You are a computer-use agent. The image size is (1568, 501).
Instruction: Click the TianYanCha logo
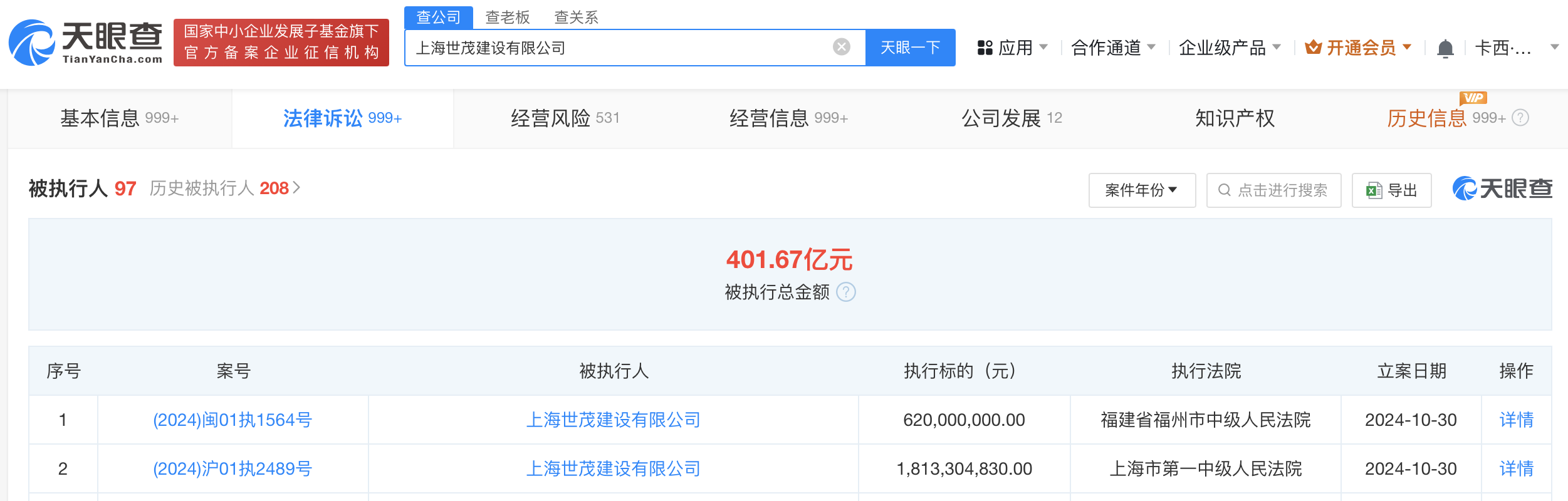[x=86, y=43]
